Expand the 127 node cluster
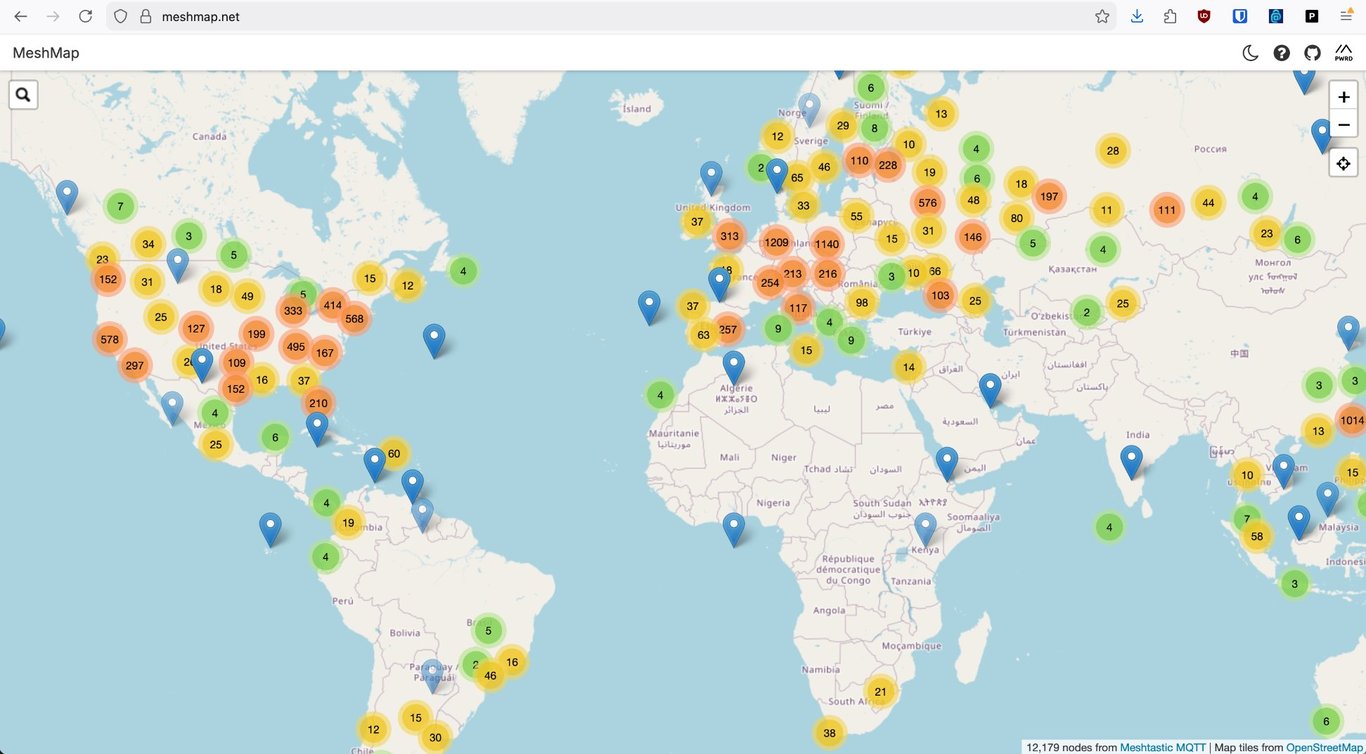Image resolution: width=1366 pixels, height=754 pixels. [196, 328]
